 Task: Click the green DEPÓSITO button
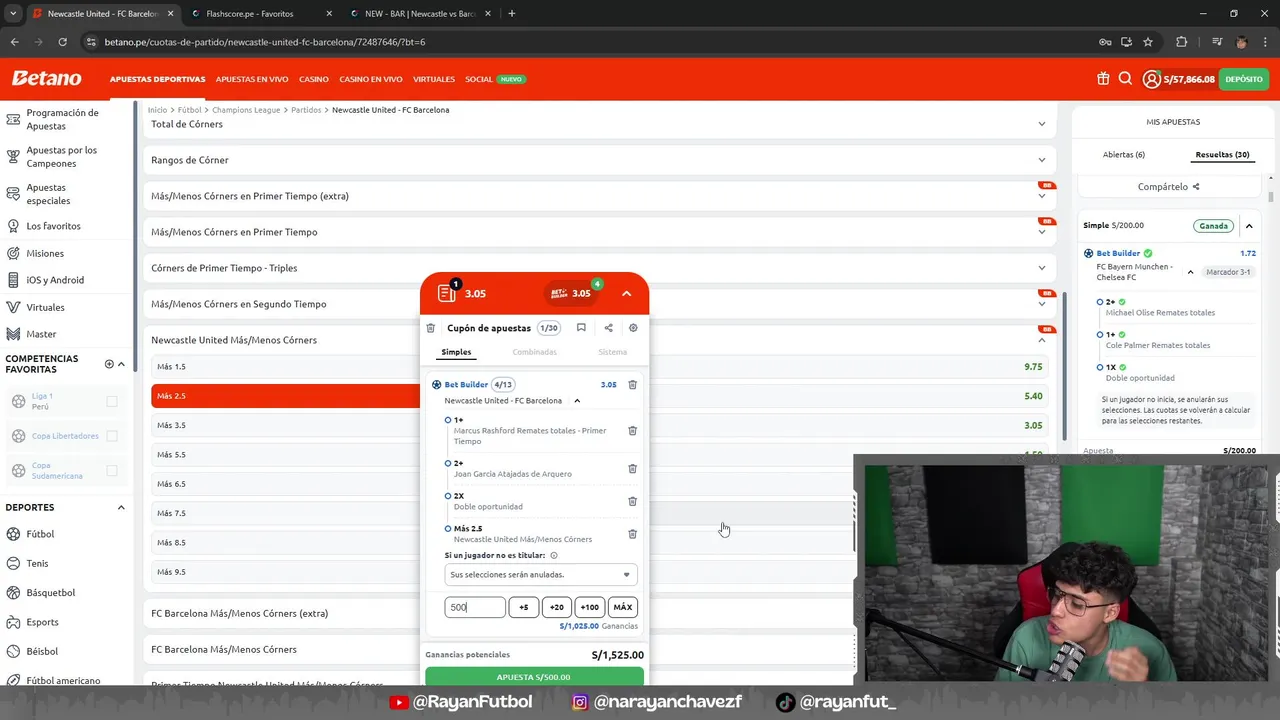coord(1244,79)
